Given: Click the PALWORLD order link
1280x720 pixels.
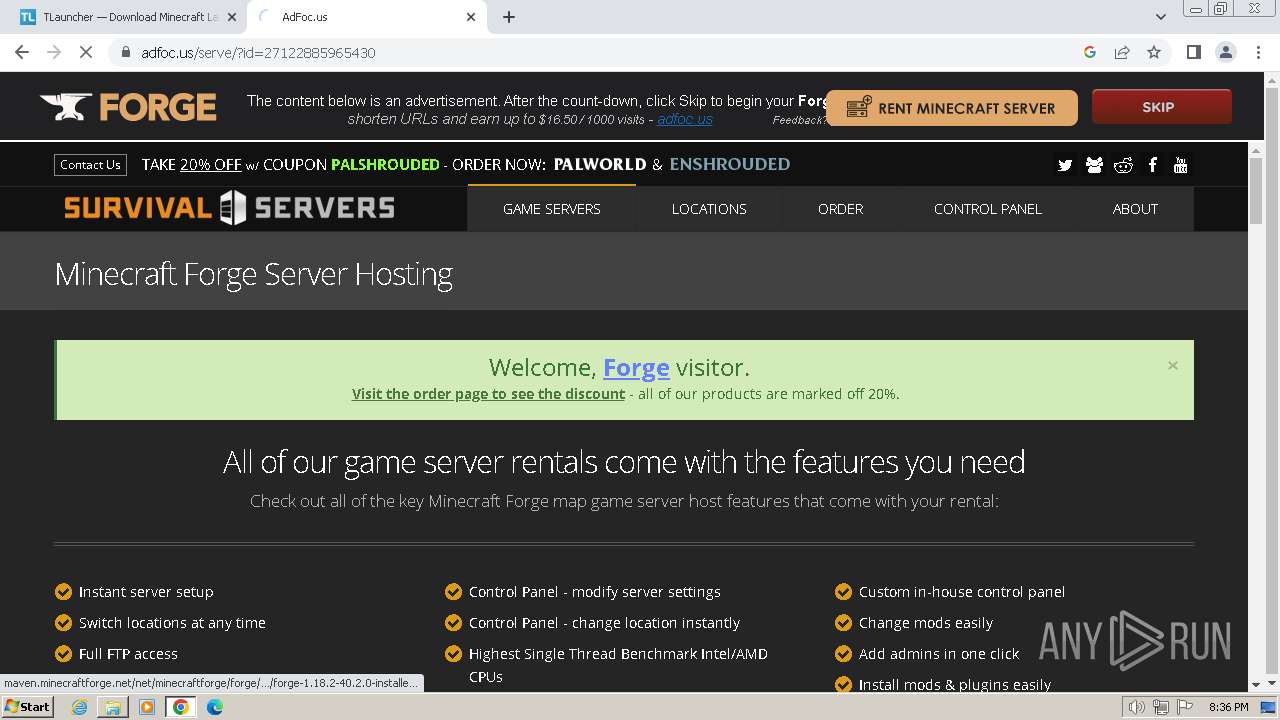Looking at the screenshot, I should point(600,164).
